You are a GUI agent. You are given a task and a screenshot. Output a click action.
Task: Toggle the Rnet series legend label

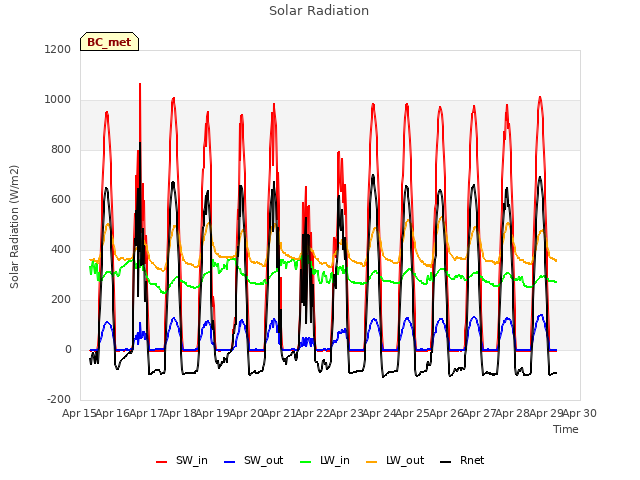[x=472, y=460]
